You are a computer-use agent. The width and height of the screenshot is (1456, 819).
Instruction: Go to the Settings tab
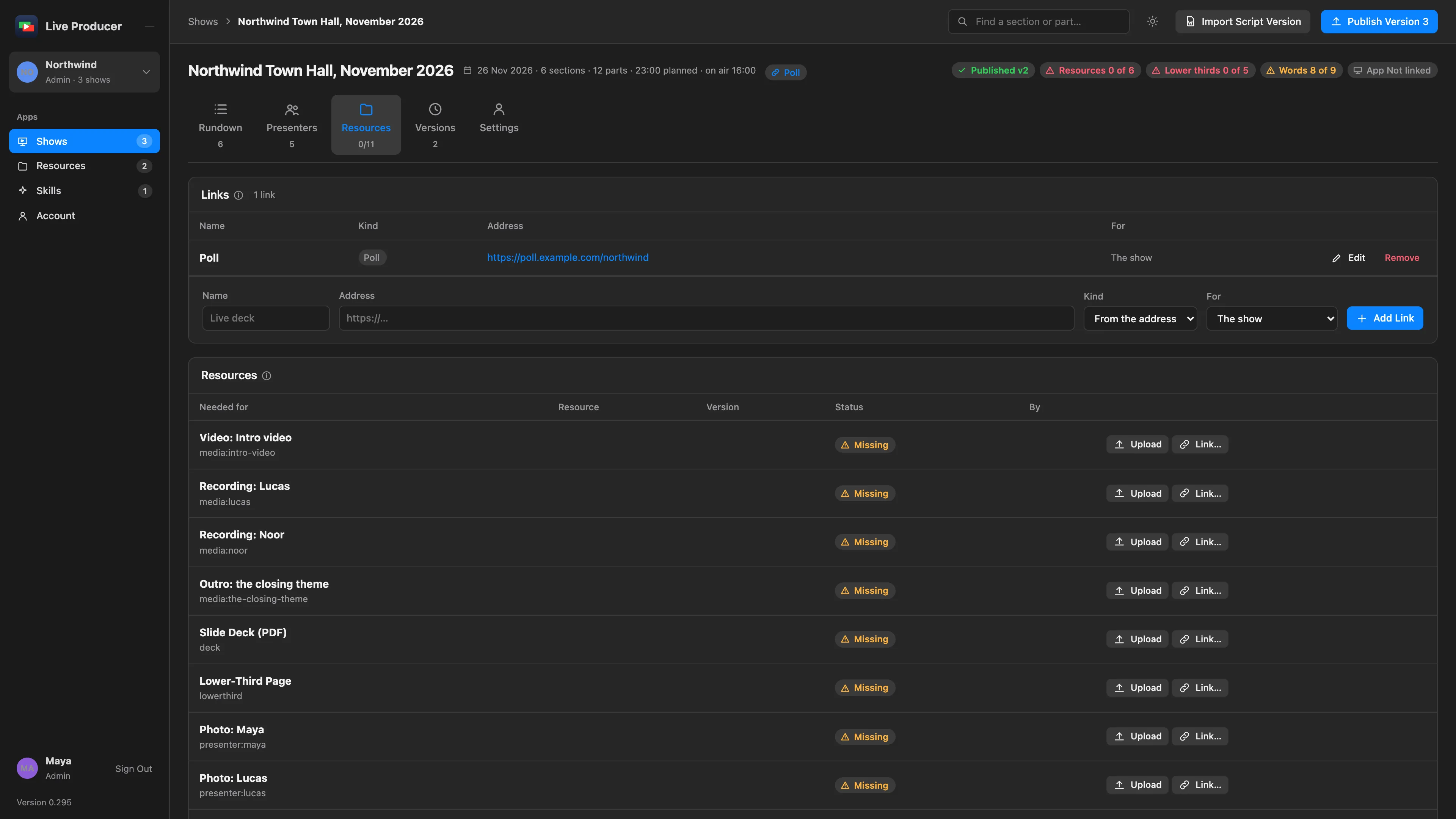tap(499, 125)
